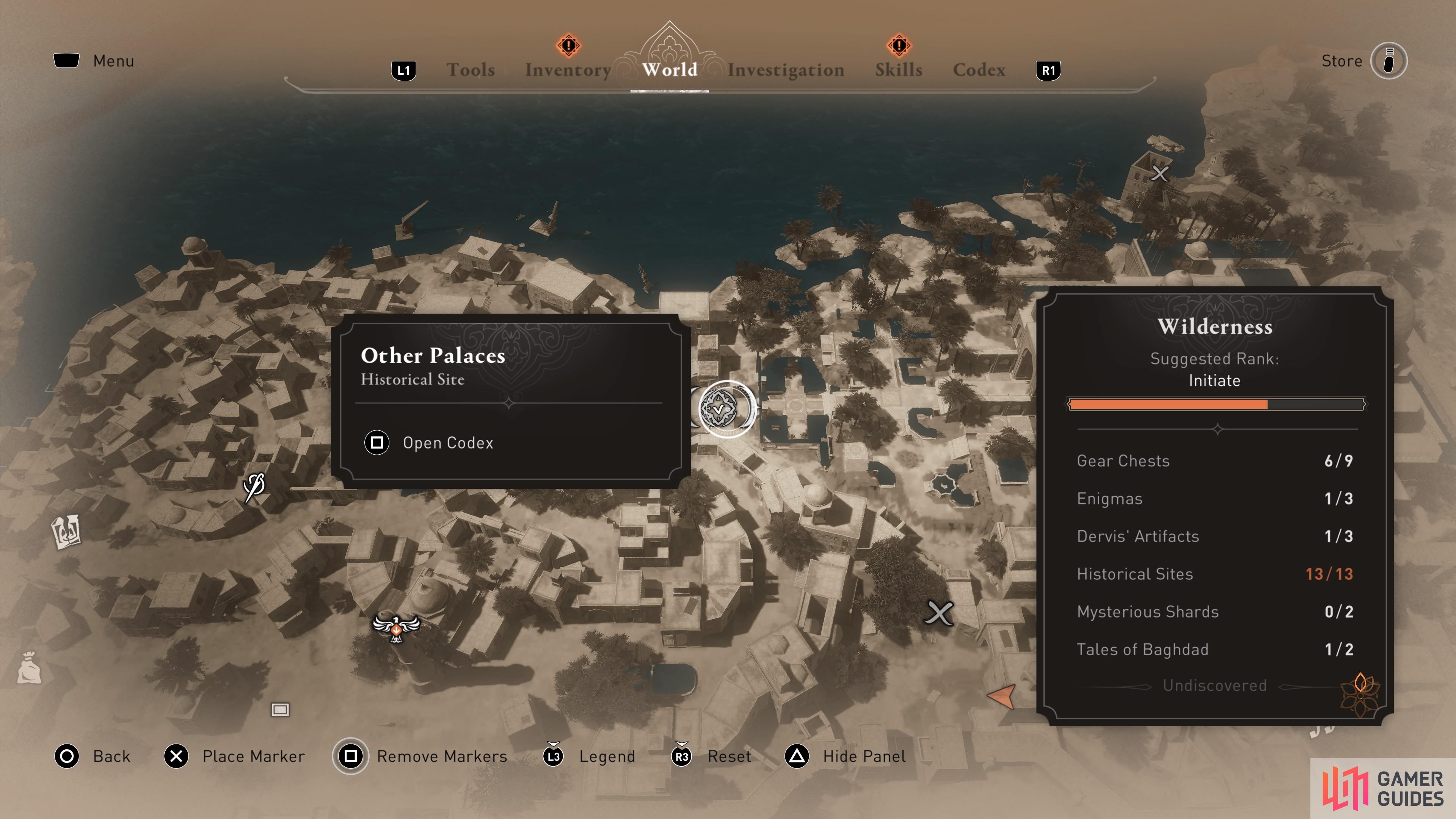Click the eagle viewpoint map icon

[396, 628]
